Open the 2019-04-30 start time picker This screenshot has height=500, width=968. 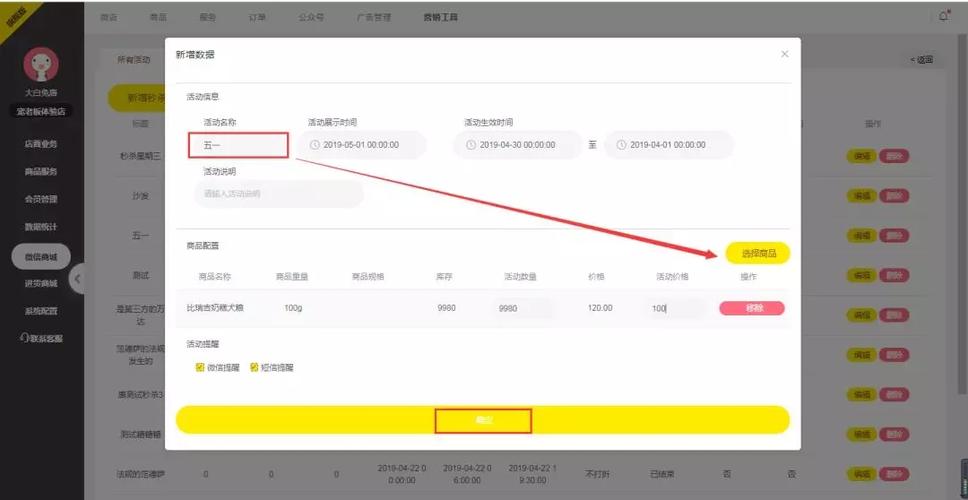[518, 145]
